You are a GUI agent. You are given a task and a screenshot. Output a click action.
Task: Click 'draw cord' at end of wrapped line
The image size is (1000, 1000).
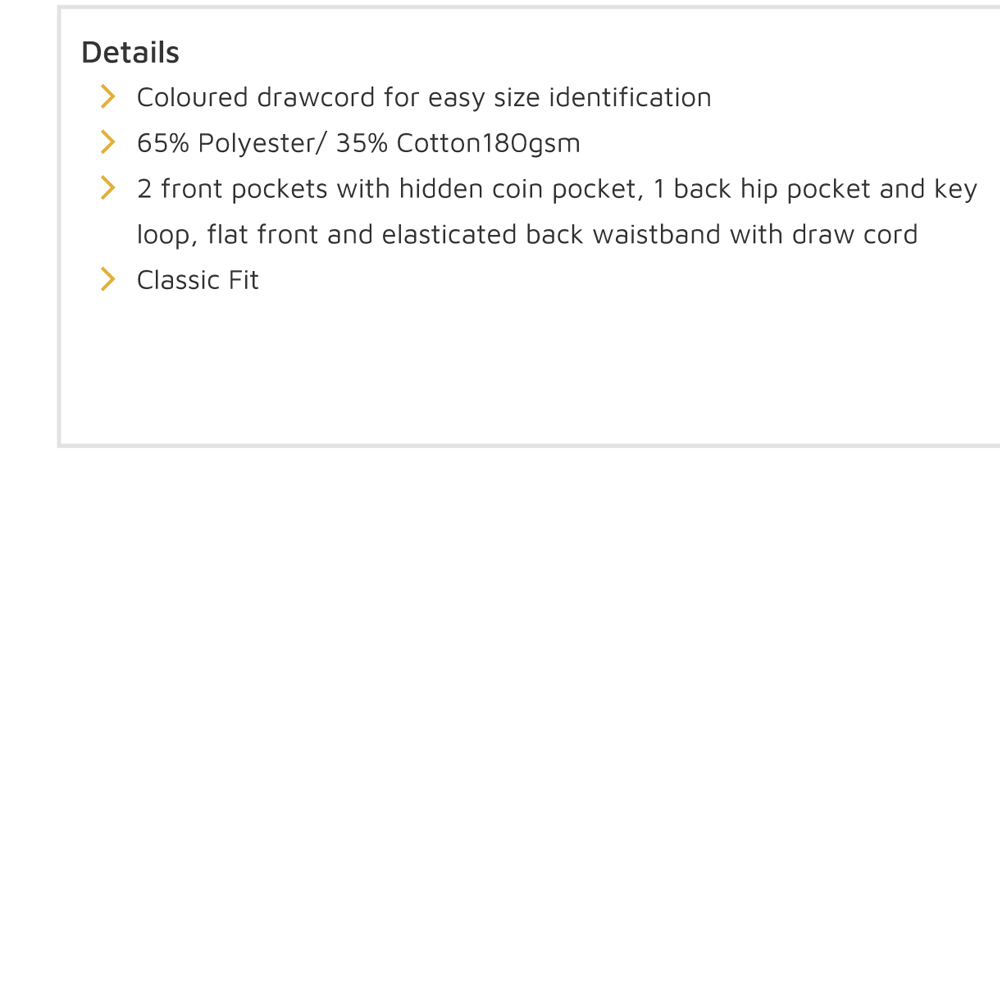[855, 235]
